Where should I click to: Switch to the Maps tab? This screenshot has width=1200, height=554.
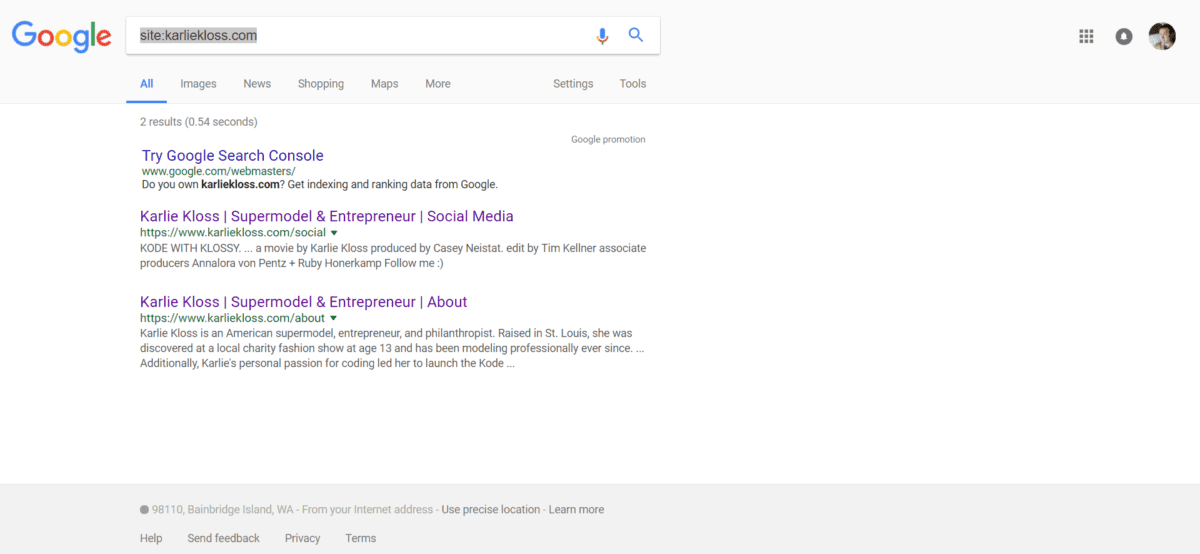click(385, 84)
